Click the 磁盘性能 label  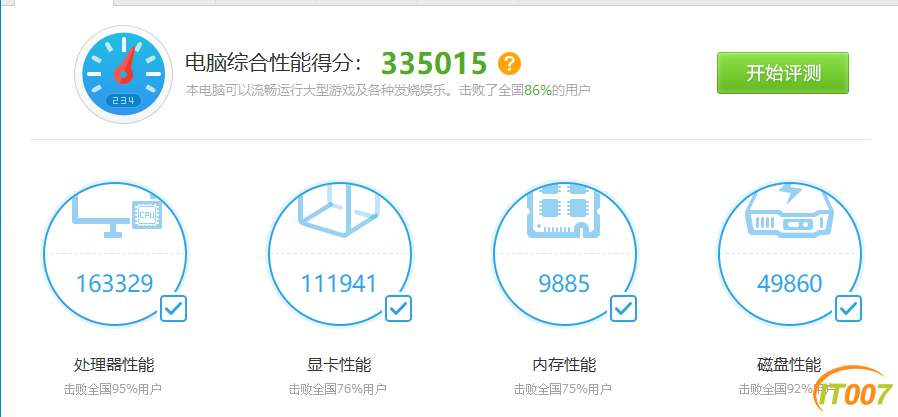coord(789,364)
